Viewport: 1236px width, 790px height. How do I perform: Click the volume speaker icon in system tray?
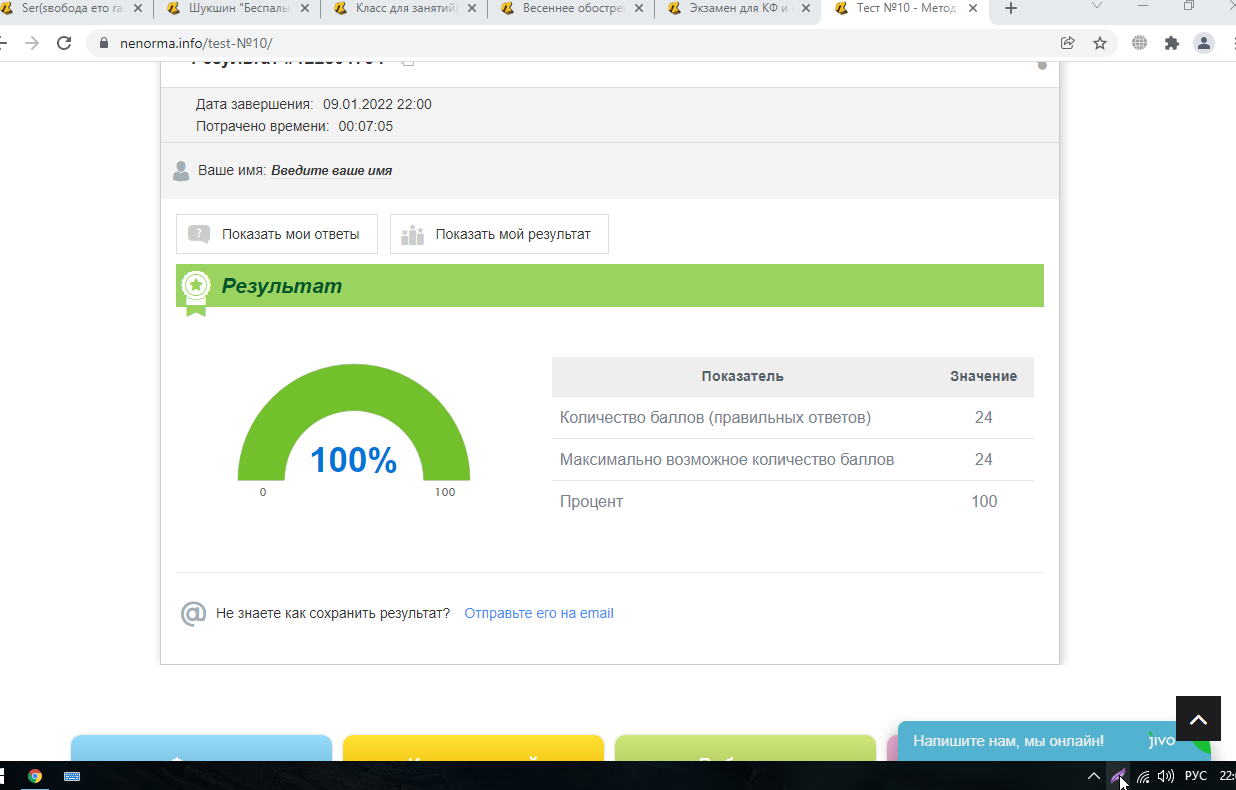(x=1165, y=776)
